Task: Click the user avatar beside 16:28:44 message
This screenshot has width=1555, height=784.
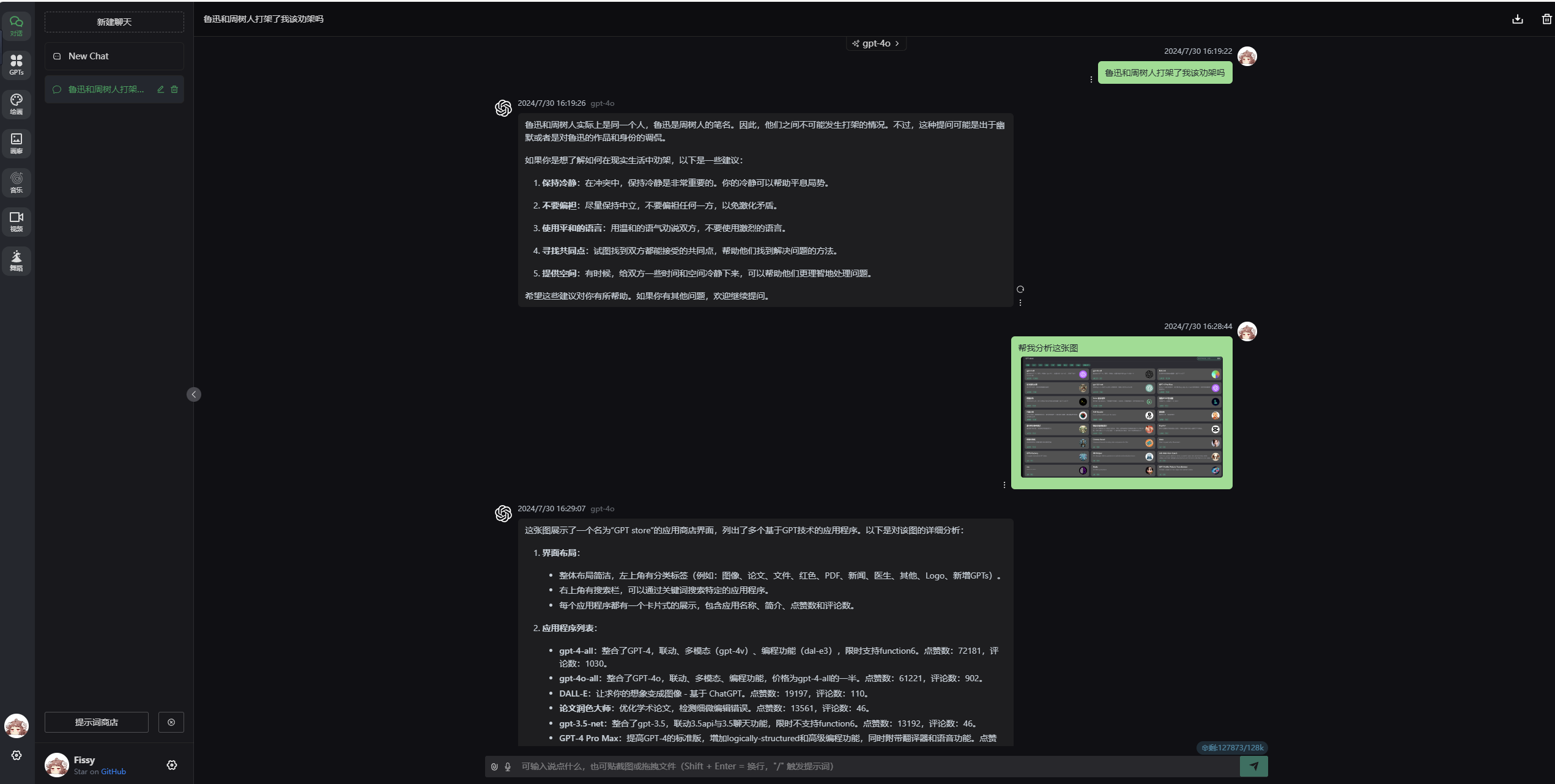Action: click(x=1247, y=331)
